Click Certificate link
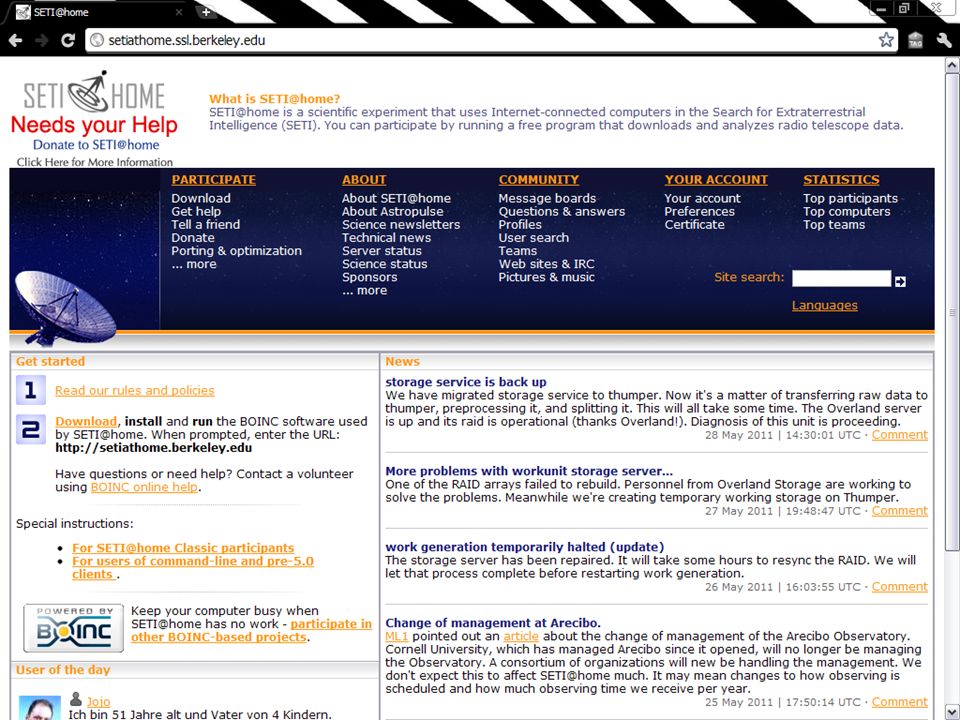This screenshot has width=960, height=720. [x=695, y=225]
